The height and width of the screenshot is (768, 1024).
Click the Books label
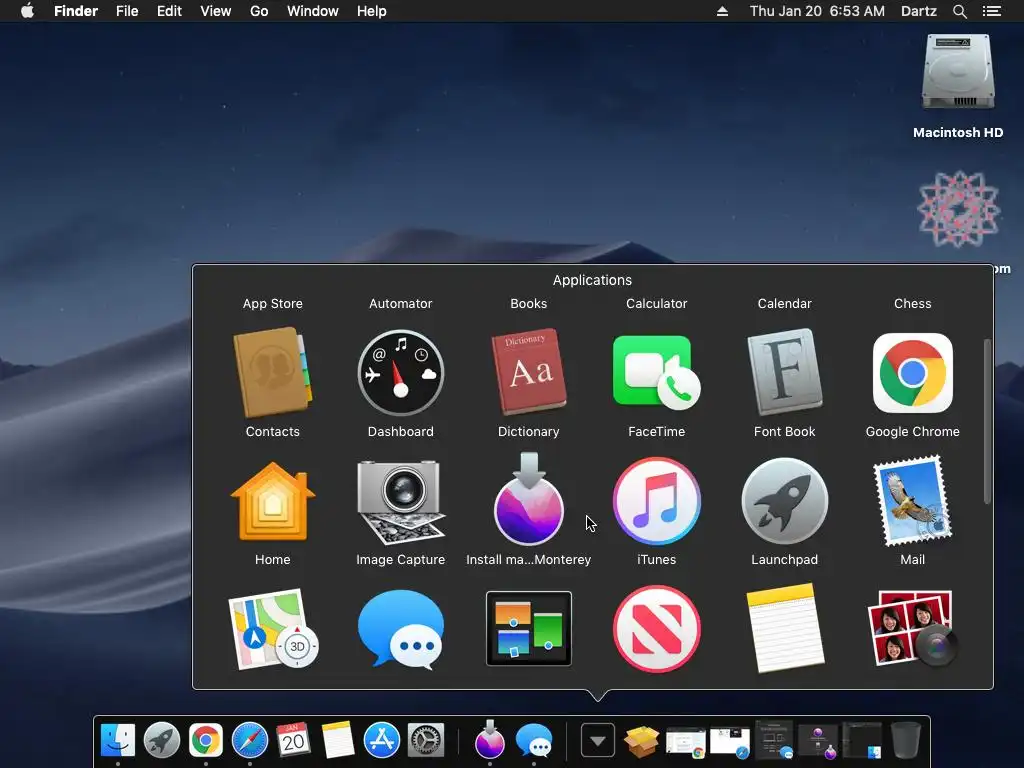click(528, 304)
